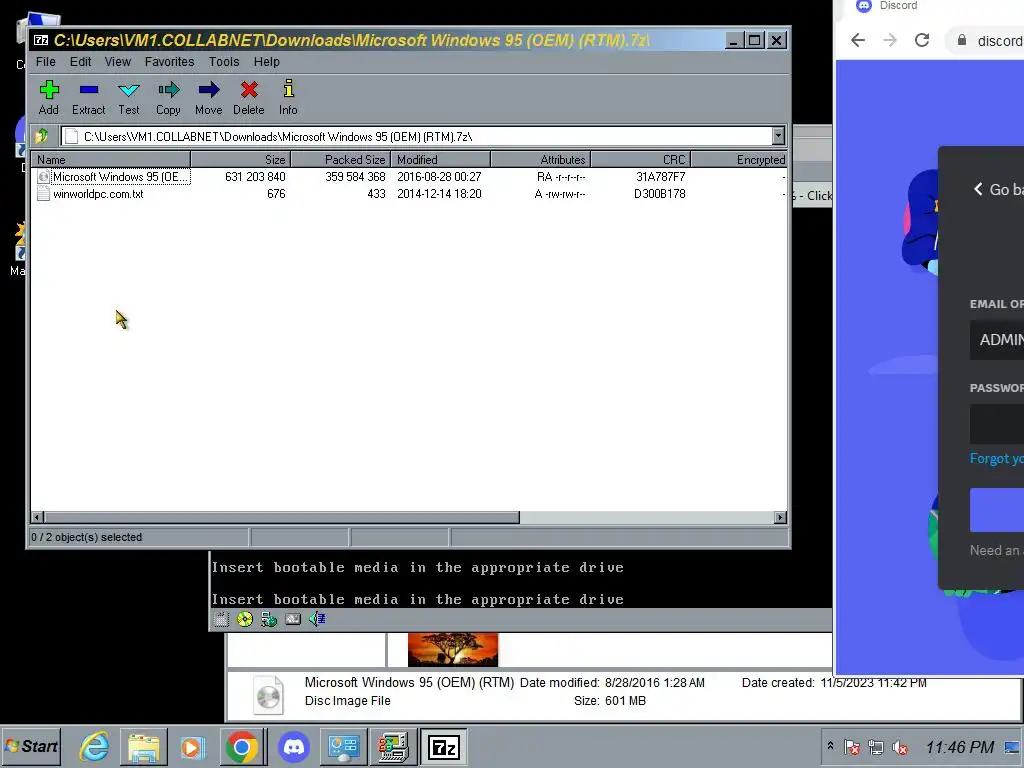Click the Action Center flag tray icon
Image resolution: width=1024 pixels, height=768 pixels.
(852, 747)
